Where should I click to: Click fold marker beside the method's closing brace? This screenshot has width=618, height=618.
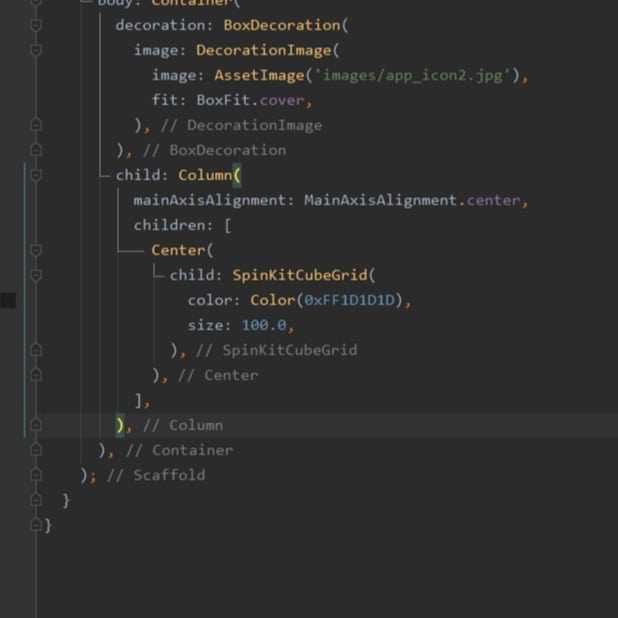point(36,500)
